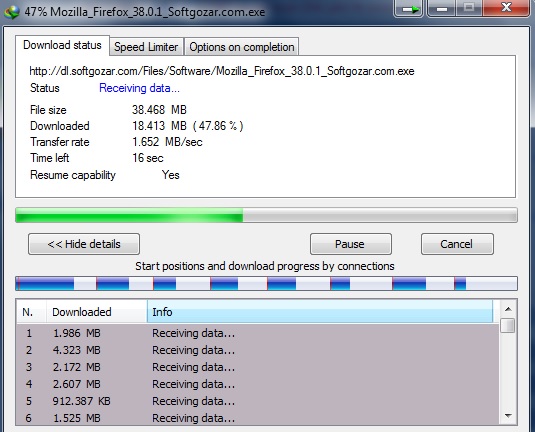Click the green download progress bar
The image size is (535, 432).
point(266,215)
